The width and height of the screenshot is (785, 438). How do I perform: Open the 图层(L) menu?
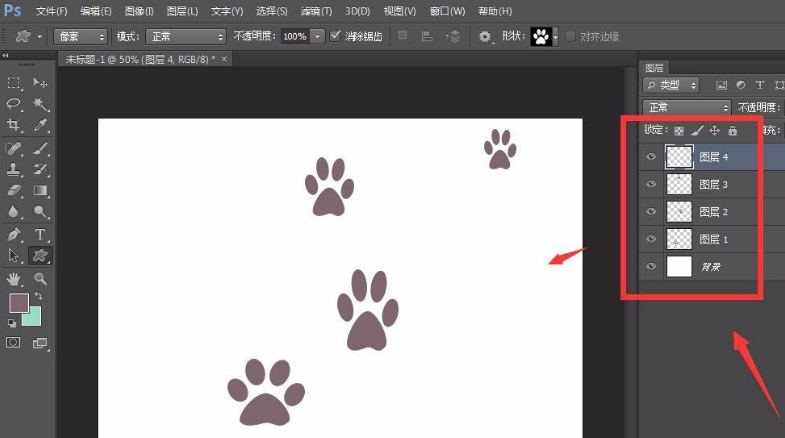pyautogui.click(x=181, y=11)
